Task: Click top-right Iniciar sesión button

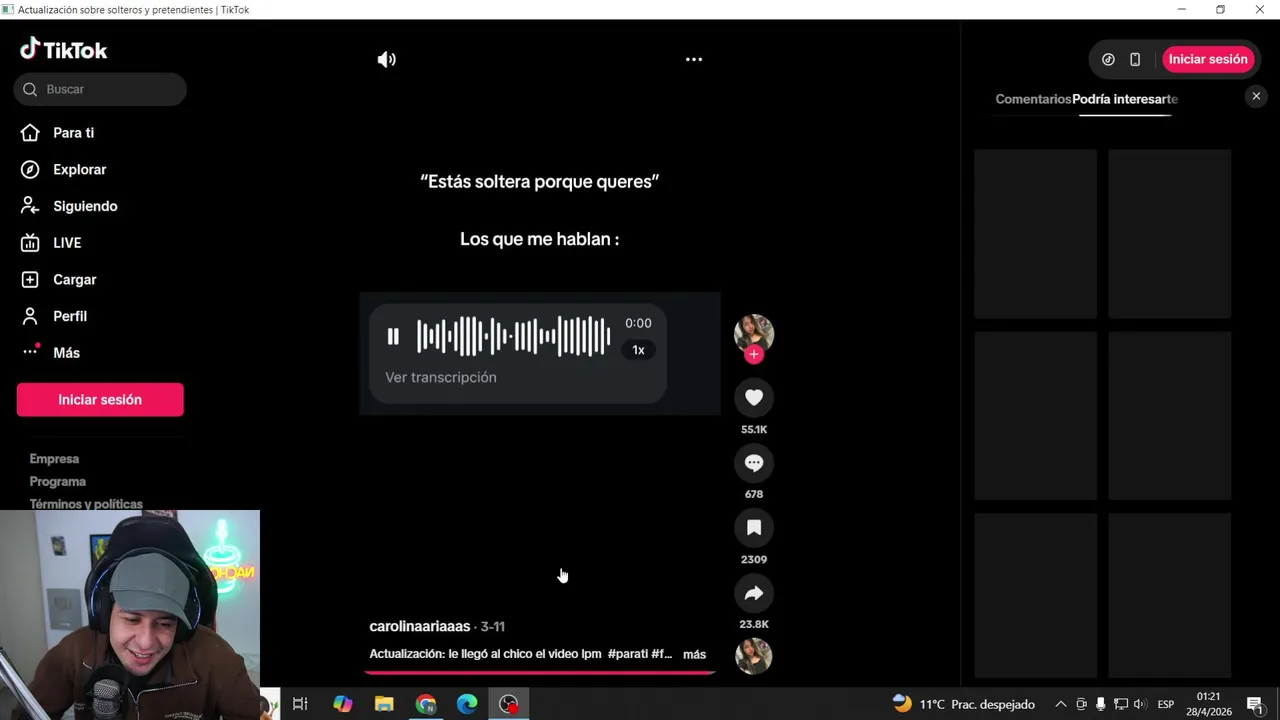Action: [x=1208, y=59]
